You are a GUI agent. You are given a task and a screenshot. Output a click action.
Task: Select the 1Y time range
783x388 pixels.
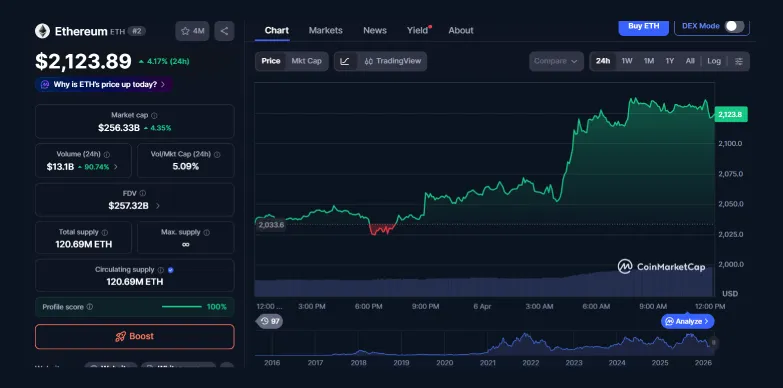pos(670,61)
